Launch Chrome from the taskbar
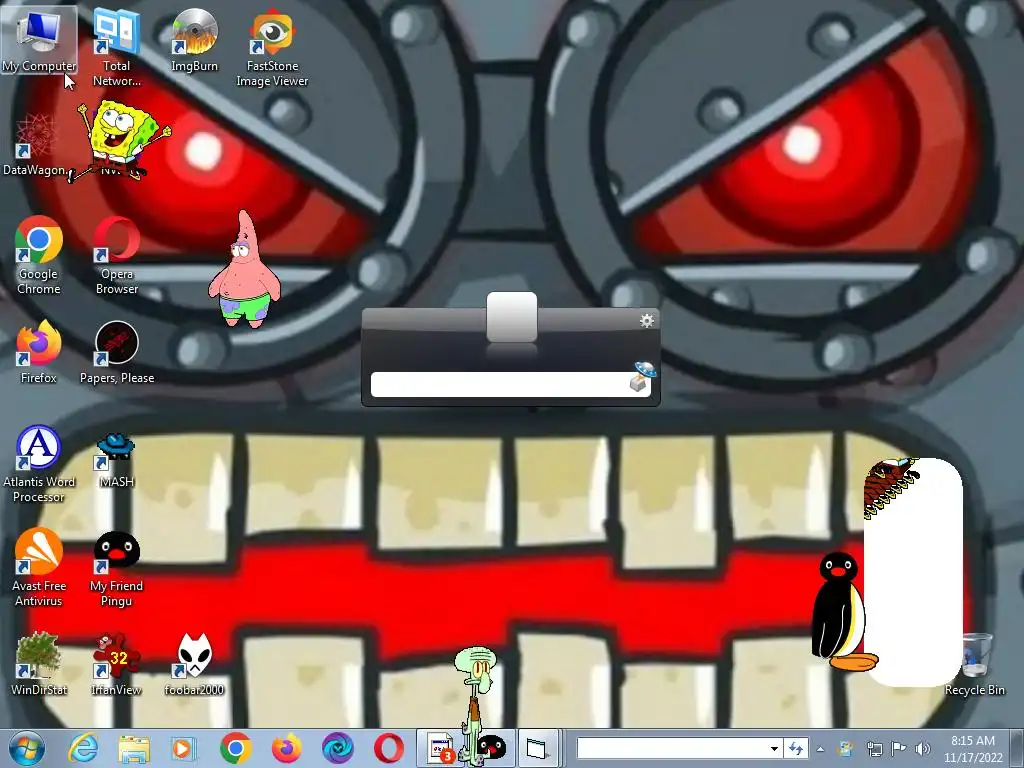 pos(236,748)
